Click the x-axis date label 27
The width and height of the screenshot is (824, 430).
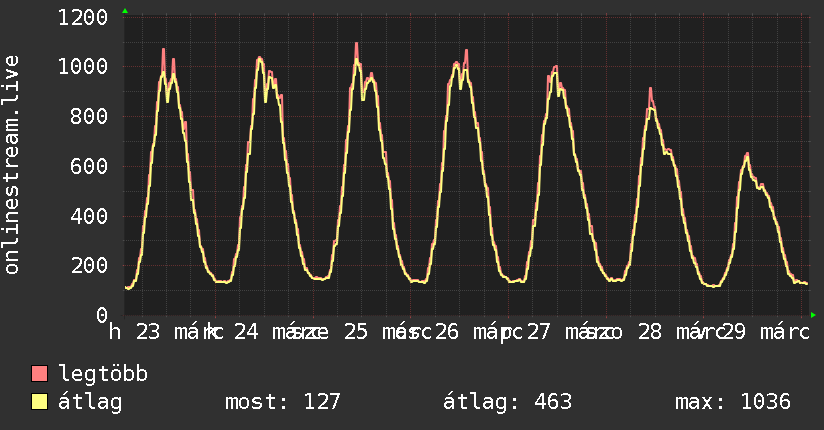tap(539, 332)
